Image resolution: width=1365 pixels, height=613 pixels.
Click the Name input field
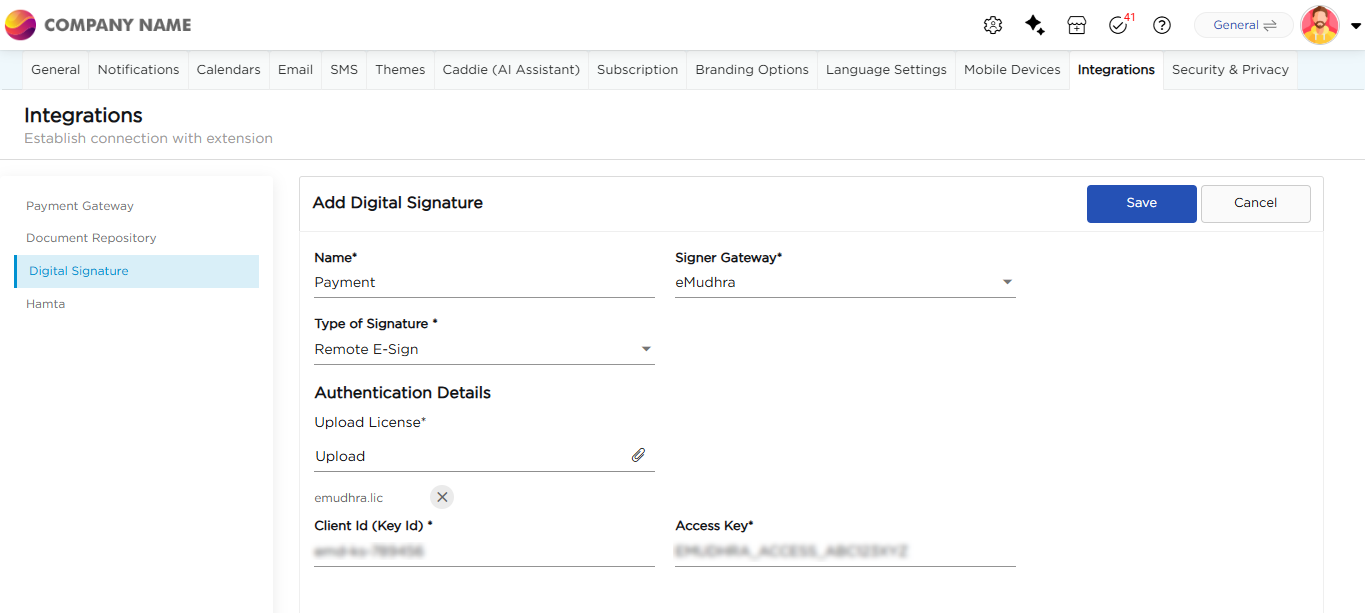[x=484, y=282]
